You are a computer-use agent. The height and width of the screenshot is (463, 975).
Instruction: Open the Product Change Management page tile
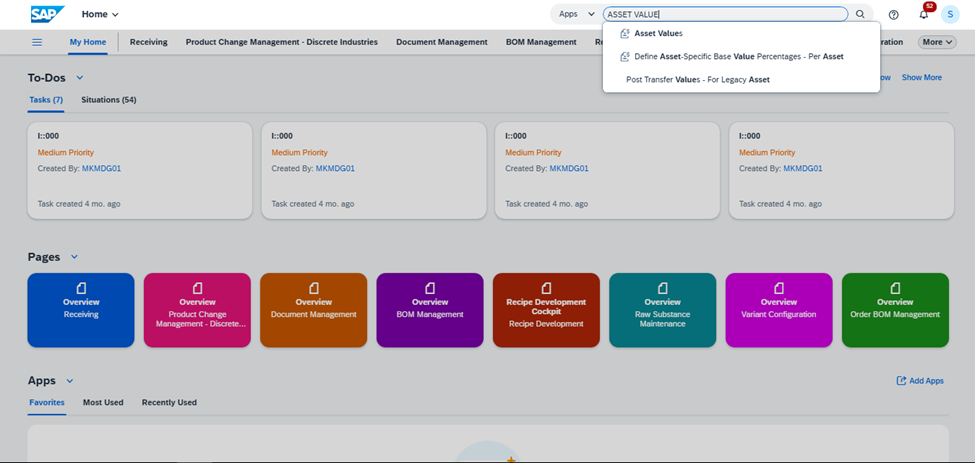[197, 309]
